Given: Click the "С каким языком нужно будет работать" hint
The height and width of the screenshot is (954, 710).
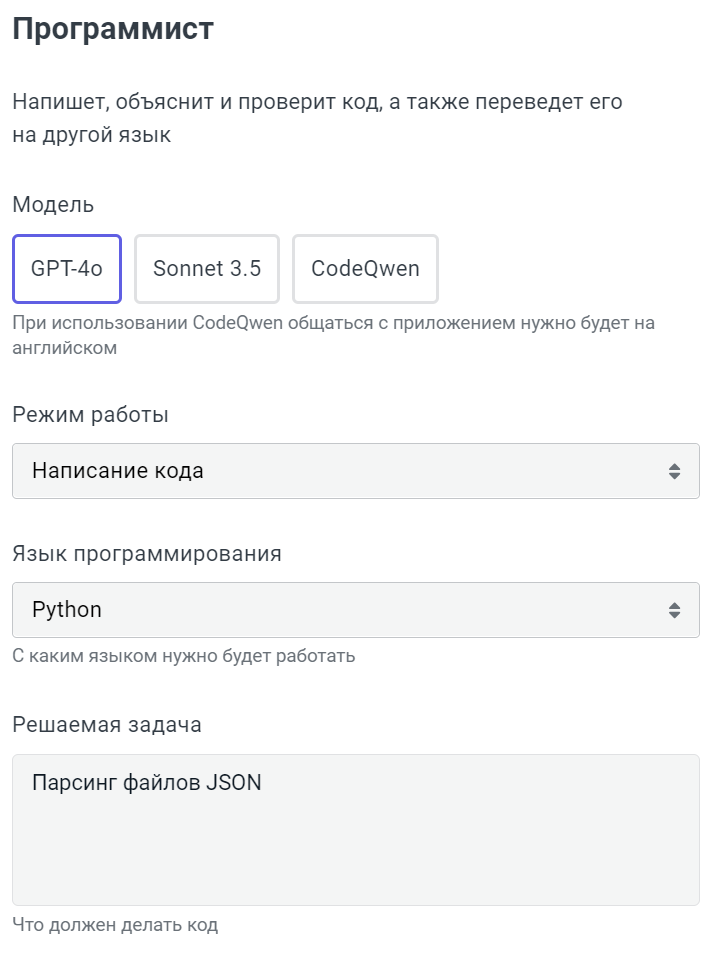Looking at the screenshot, I should (183, 657).
